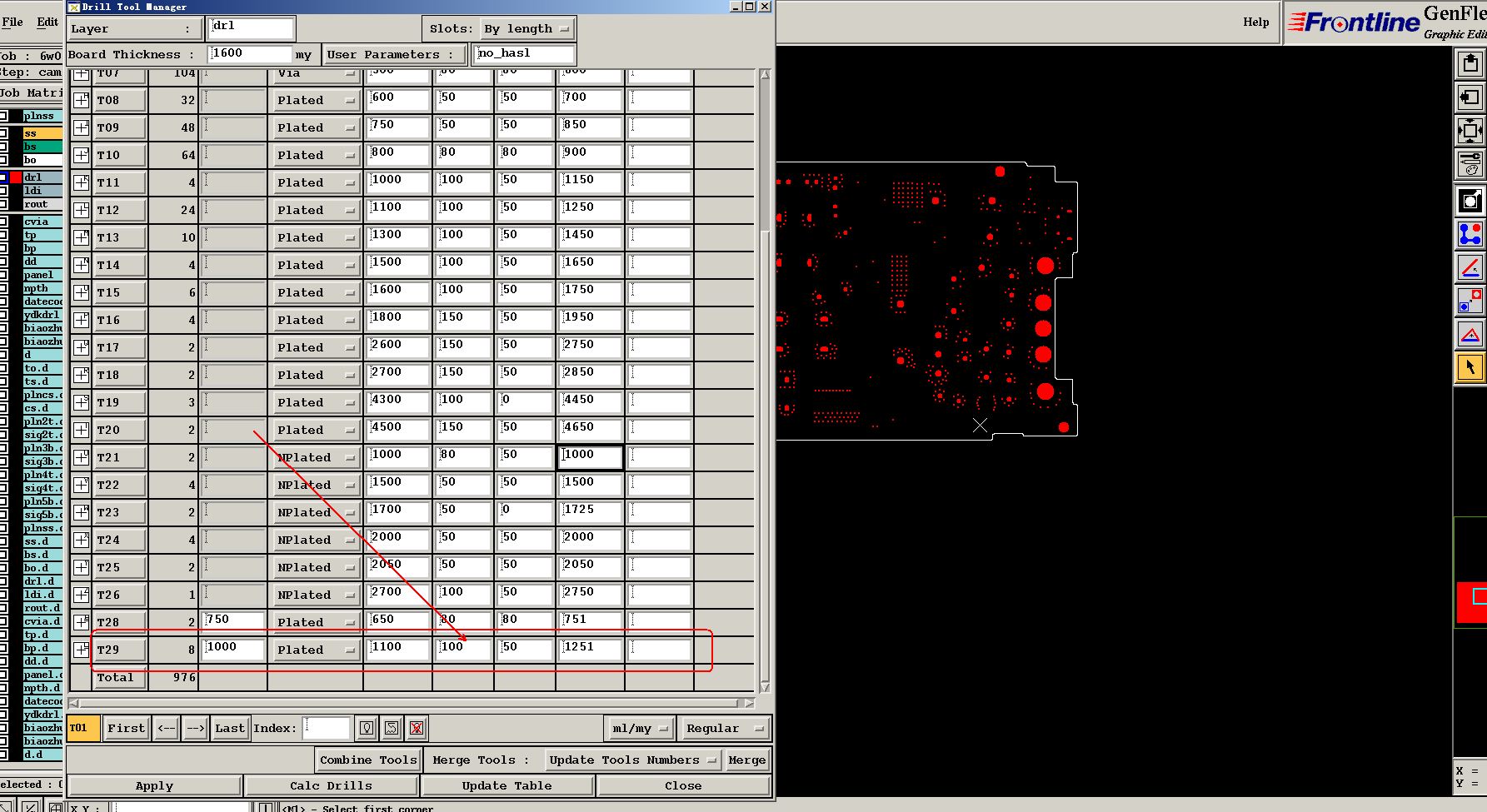Click the red color swatch for drl layer
This screenshot has height=812, width=1487.
16,177
